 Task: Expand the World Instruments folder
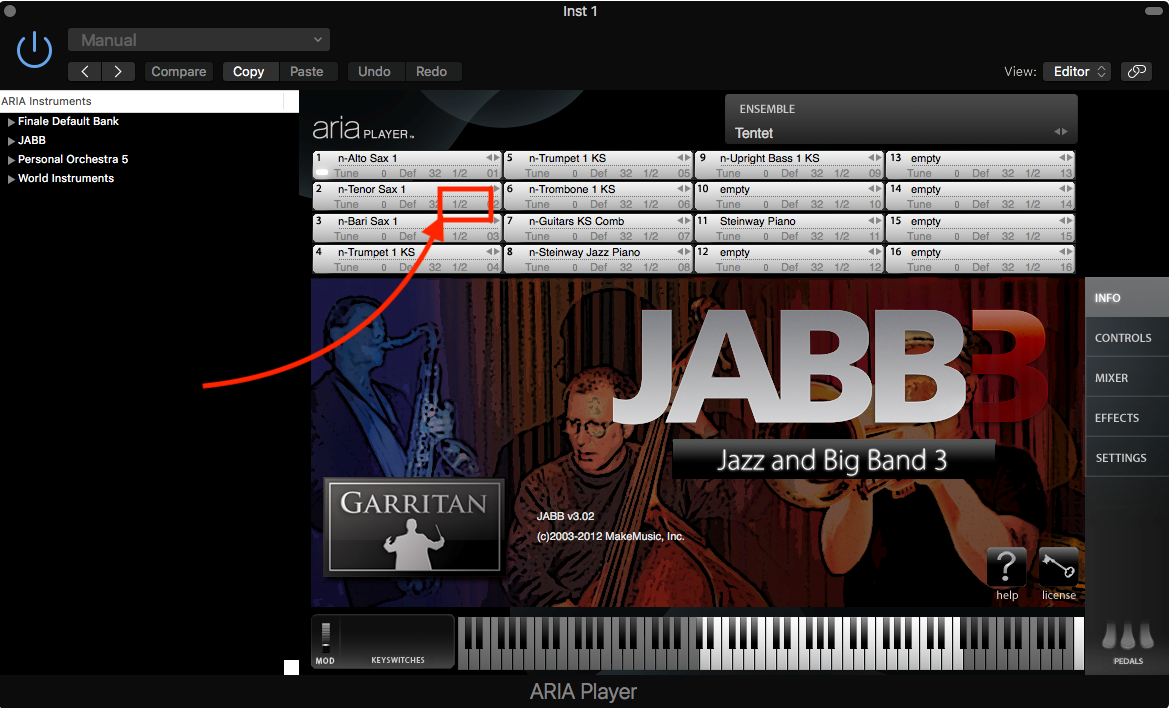pos(11,179)
